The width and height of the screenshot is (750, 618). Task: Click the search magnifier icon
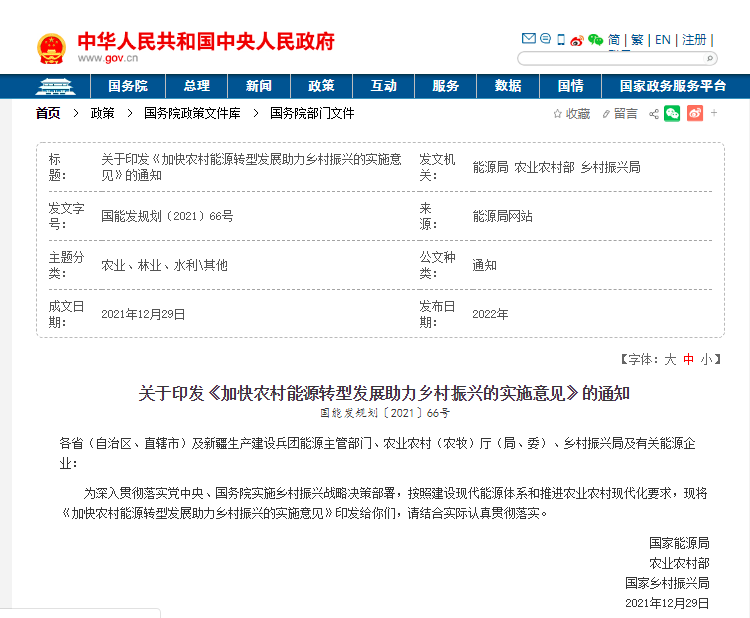tap(710, 58)
